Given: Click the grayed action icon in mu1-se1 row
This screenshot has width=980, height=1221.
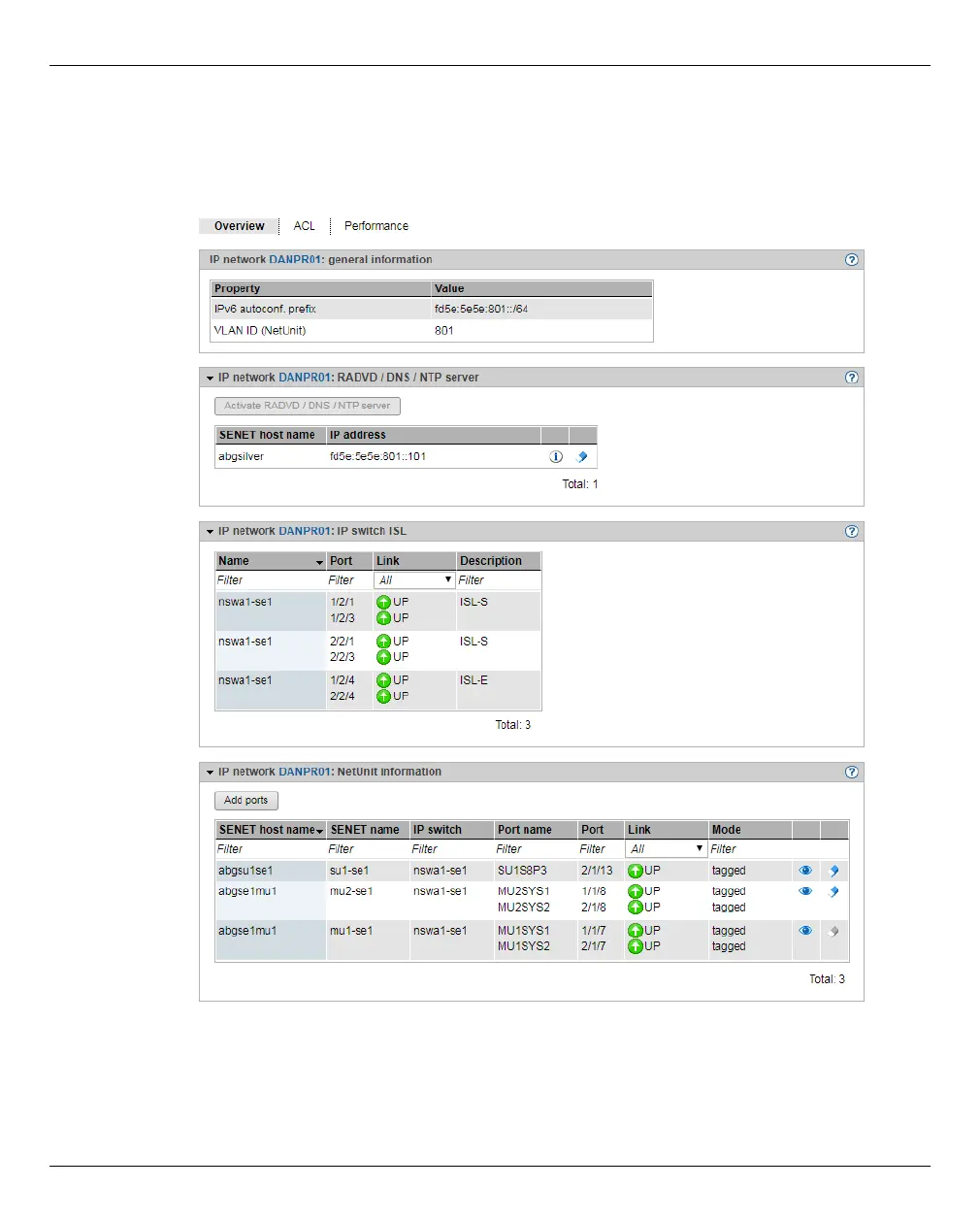Looking at the screenshot, I should [833, 931].
